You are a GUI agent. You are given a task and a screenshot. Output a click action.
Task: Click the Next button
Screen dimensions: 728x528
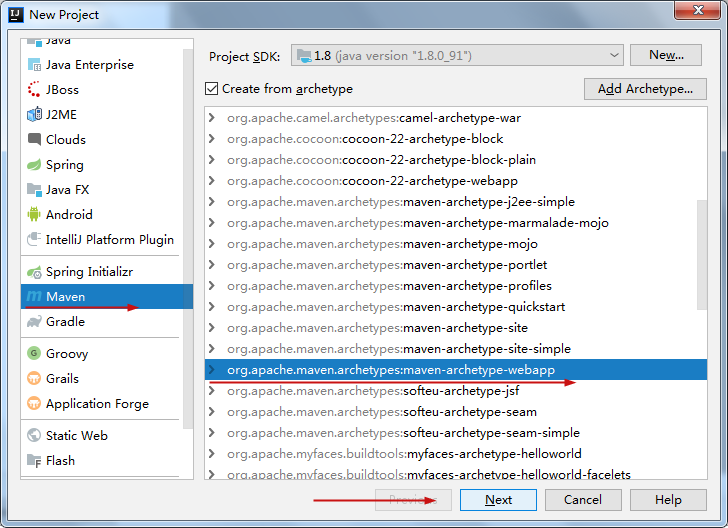click(x=498, y=500)
